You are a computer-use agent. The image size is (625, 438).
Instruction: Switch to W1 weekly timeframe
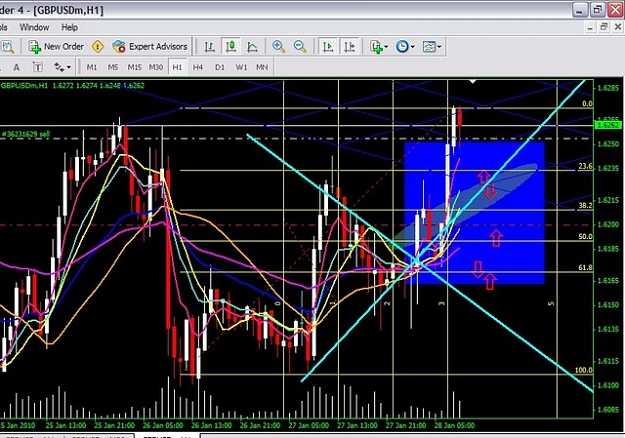coord(241,67)
